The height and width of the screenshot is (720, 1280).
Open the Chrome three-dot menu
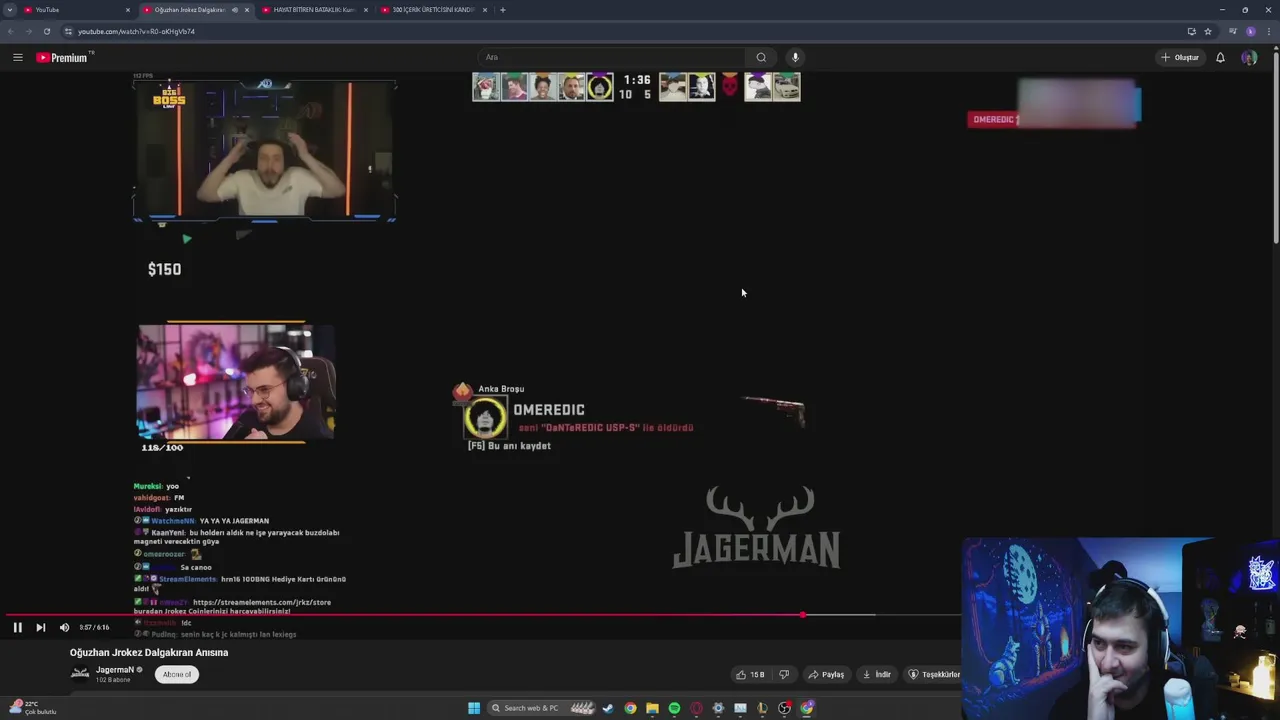[1268, 31]
